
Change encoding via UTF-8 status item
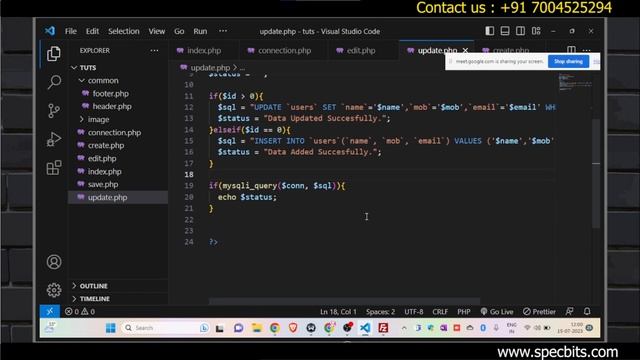pos(413,311)
